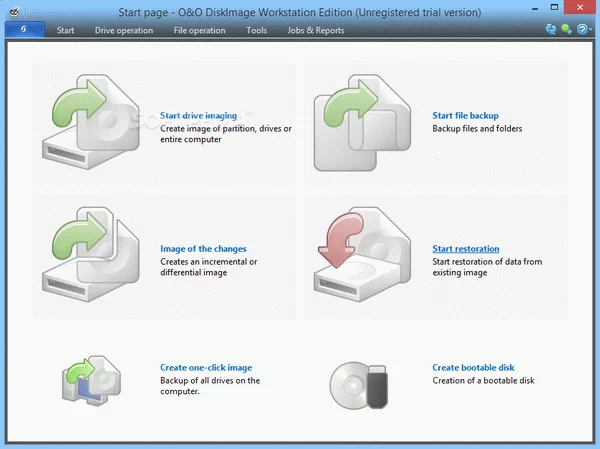Click the Start drive imaging link
Image resolution: width=600 pixels, height=449 pixels.
(x=198, y=116)
